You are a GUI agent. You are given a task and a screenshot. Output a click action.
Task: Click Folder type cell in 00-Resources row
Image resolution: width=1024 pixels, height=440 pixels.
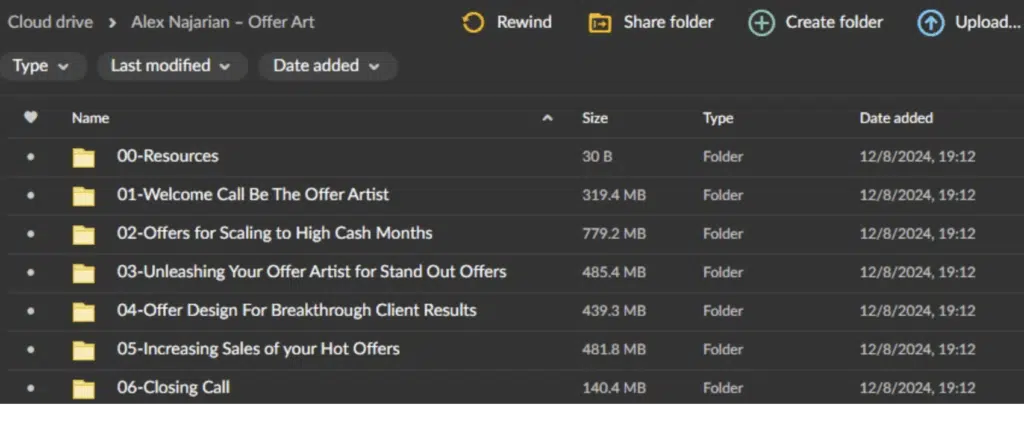coord(723,157)
